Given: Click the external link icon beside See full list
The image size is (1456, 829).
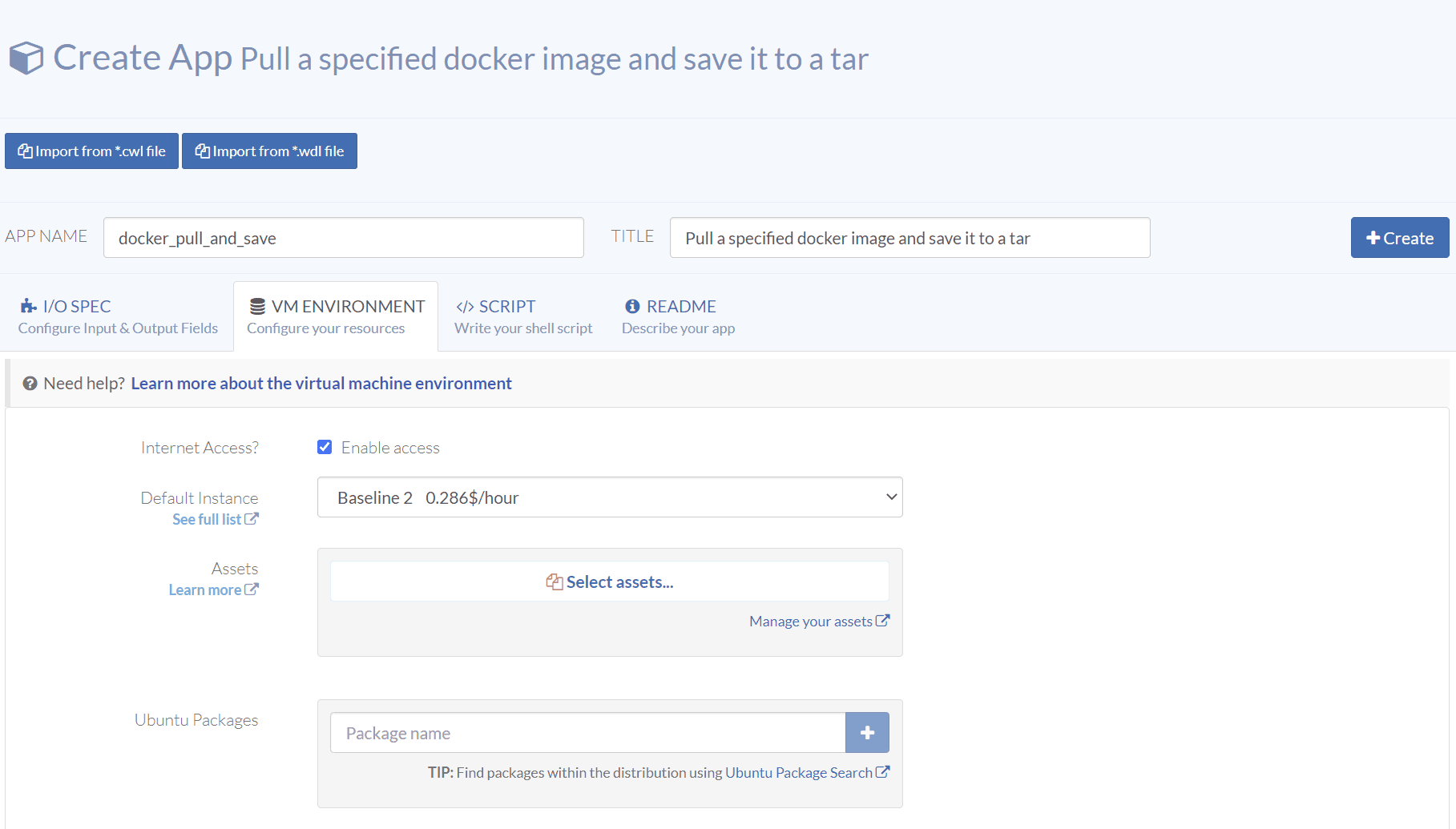Looking at the screenshot, I should 252,519.
